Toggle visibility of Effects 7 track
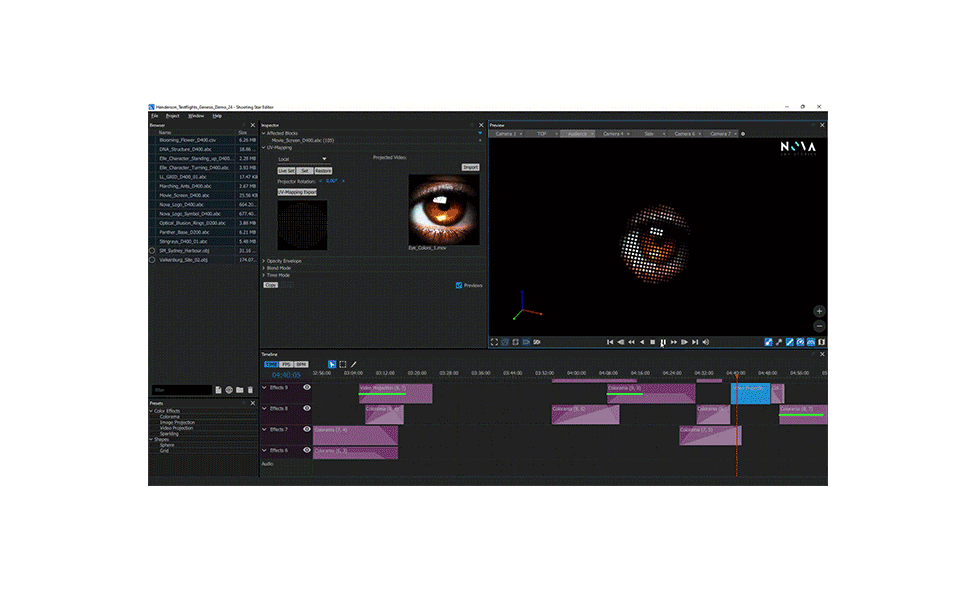This screenshot has height=591, width=976. tap(307, 429)
